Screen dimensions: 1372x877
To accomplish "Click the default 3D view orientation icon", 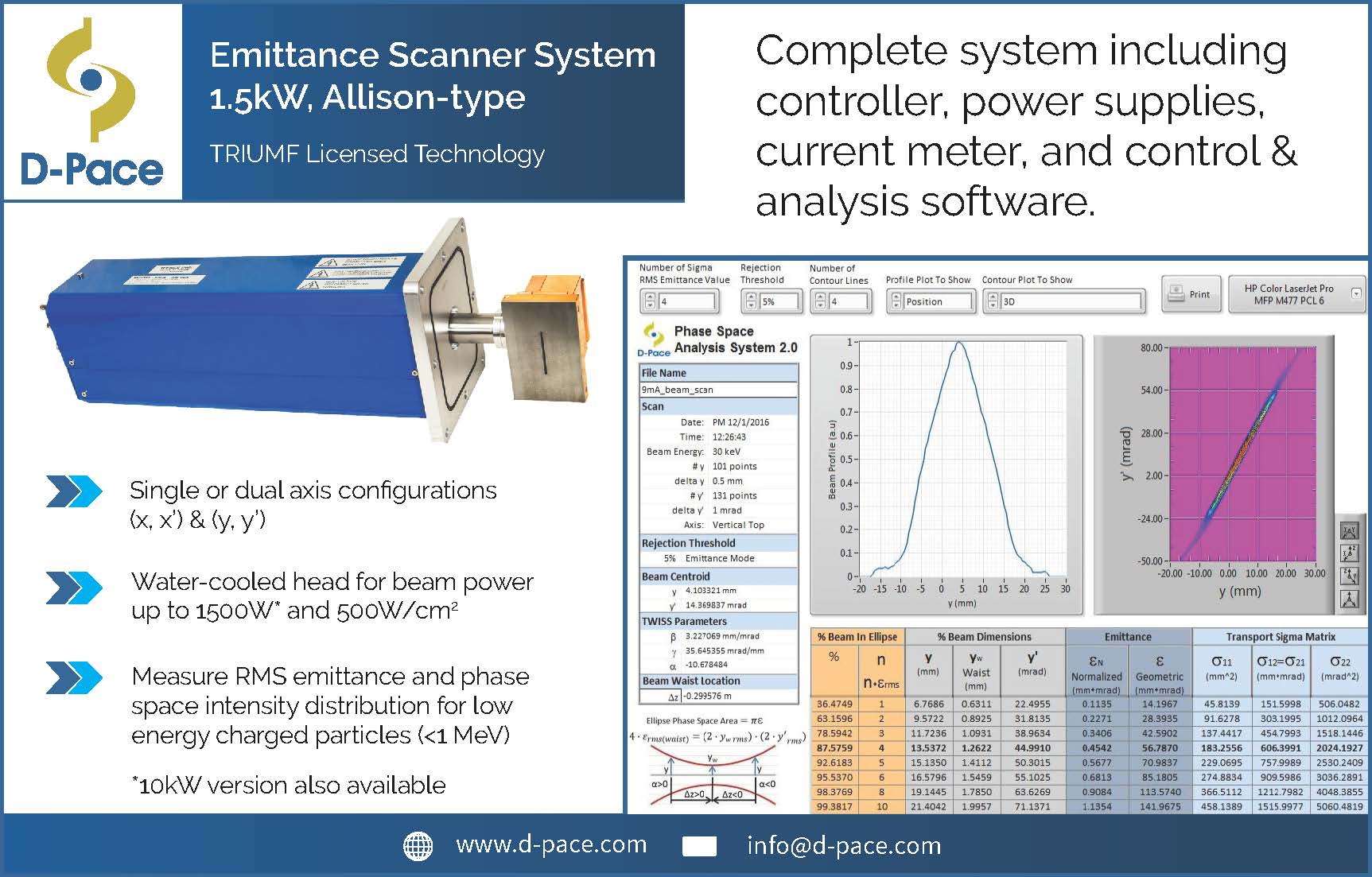I will coord(1349,600).
